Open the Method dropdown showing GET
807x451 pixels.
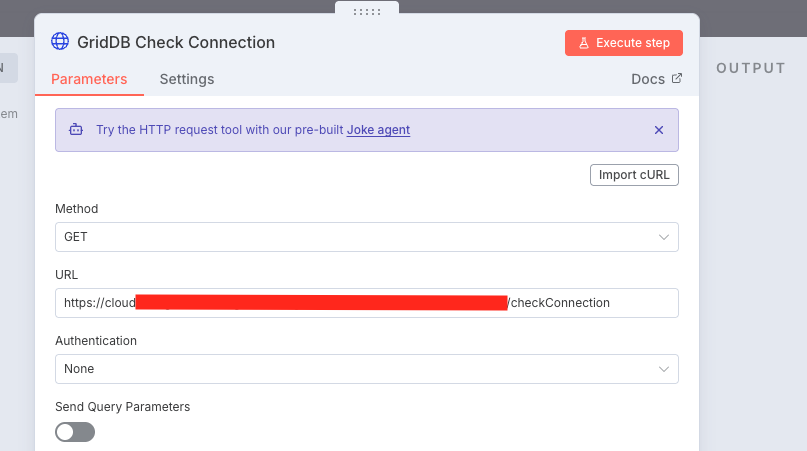(x=367, y=237)
